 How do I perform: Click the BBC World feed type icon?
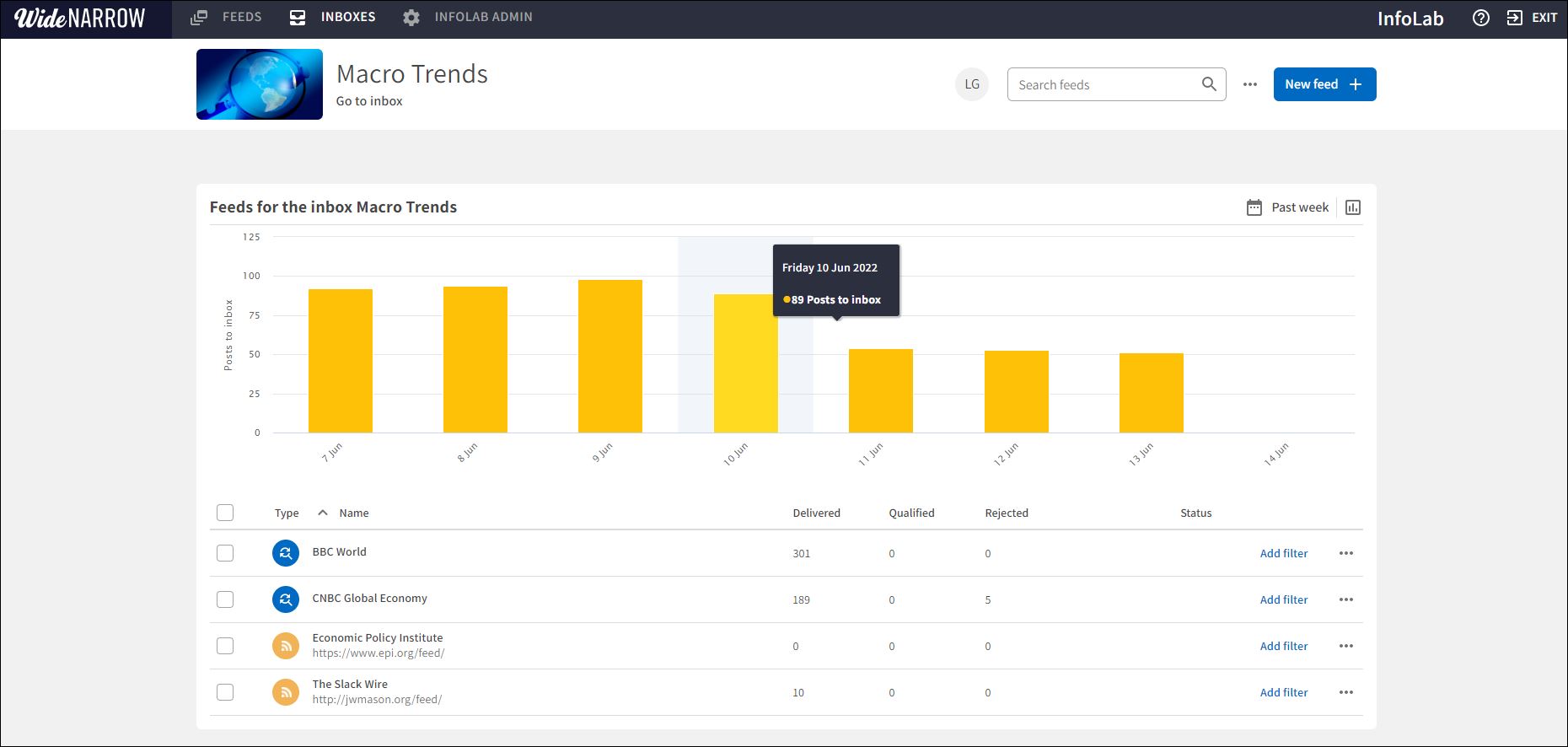coord(286,553)
